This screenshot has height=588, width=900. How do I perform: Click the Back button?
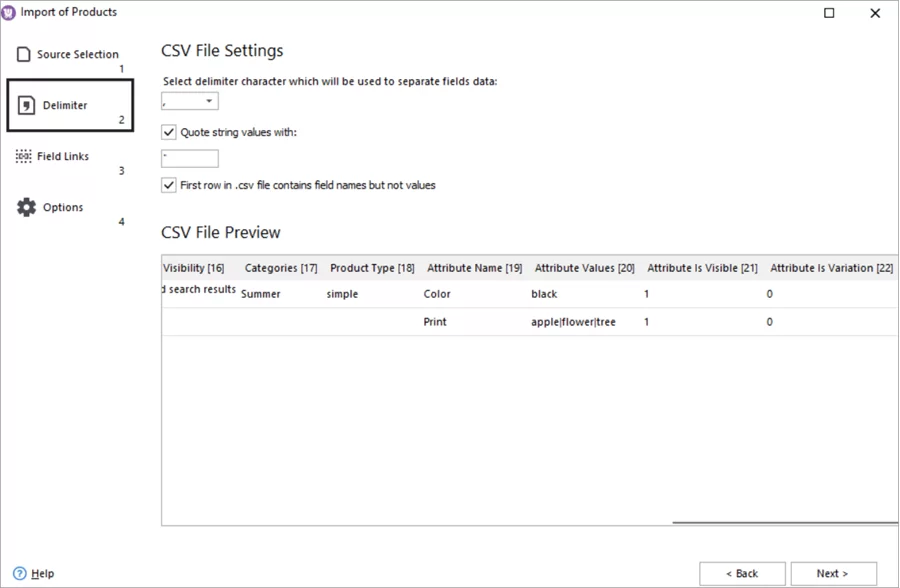click(x=742, y=573)
